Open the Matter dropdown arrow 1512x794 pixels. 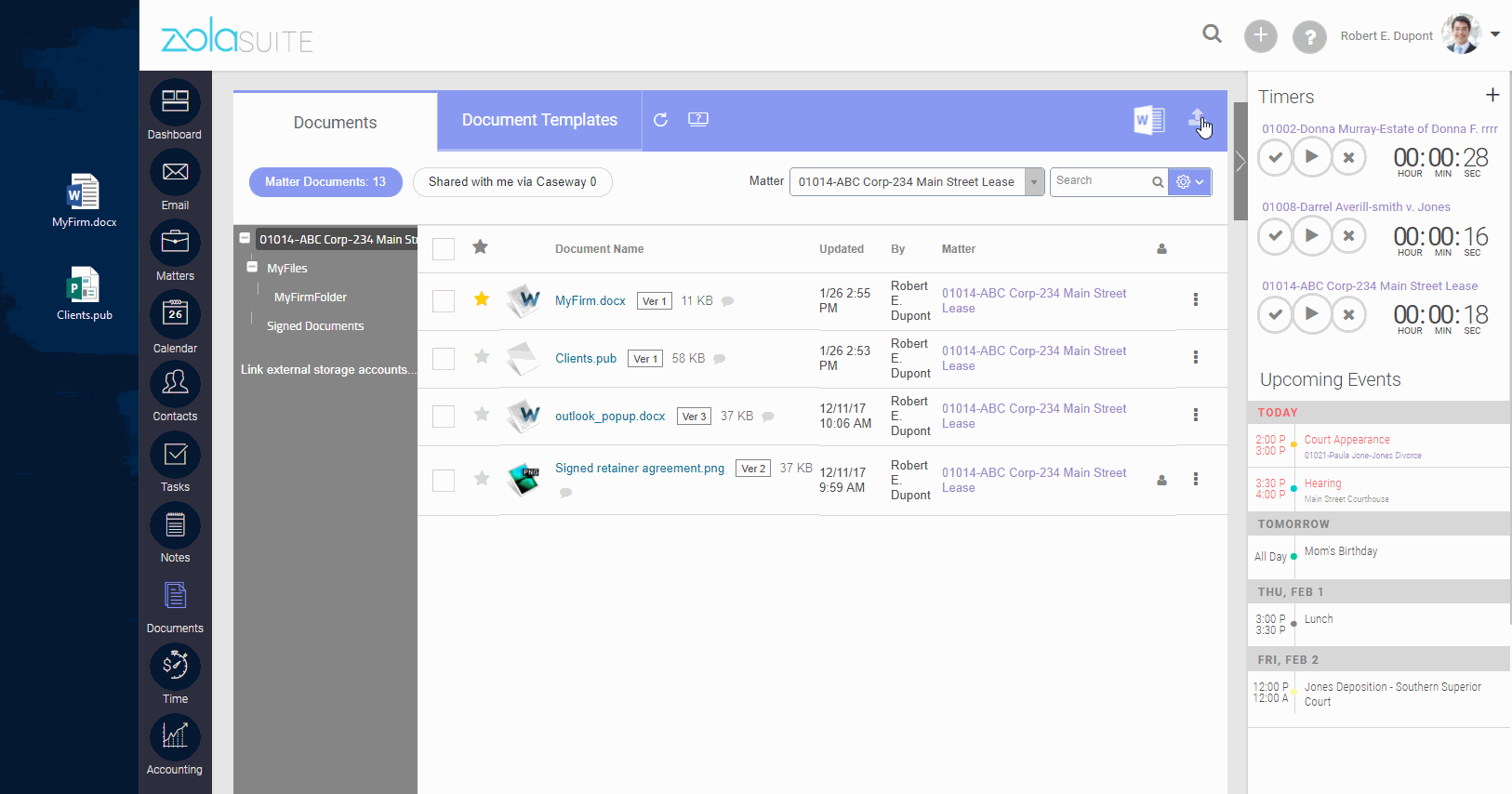[x=1034, y=182]
